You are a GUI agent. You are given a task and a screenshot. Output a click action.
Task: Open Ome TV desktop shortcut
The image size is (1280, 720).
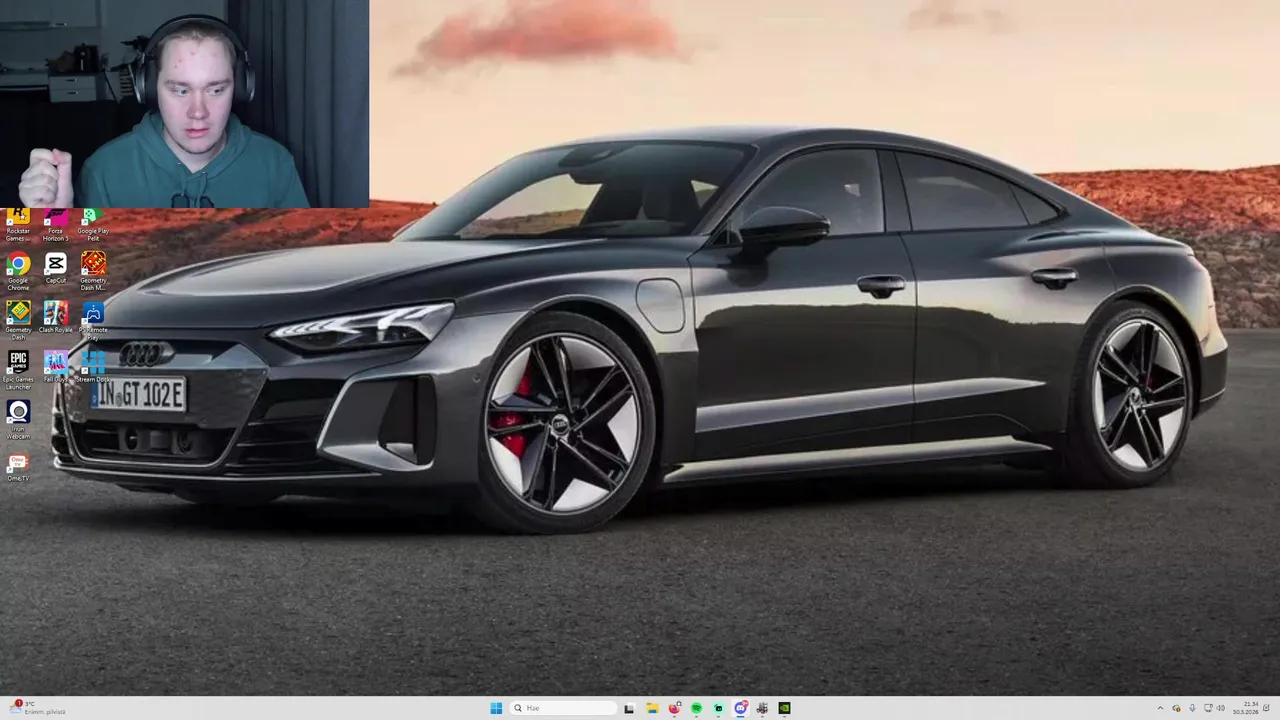[18, 467]
